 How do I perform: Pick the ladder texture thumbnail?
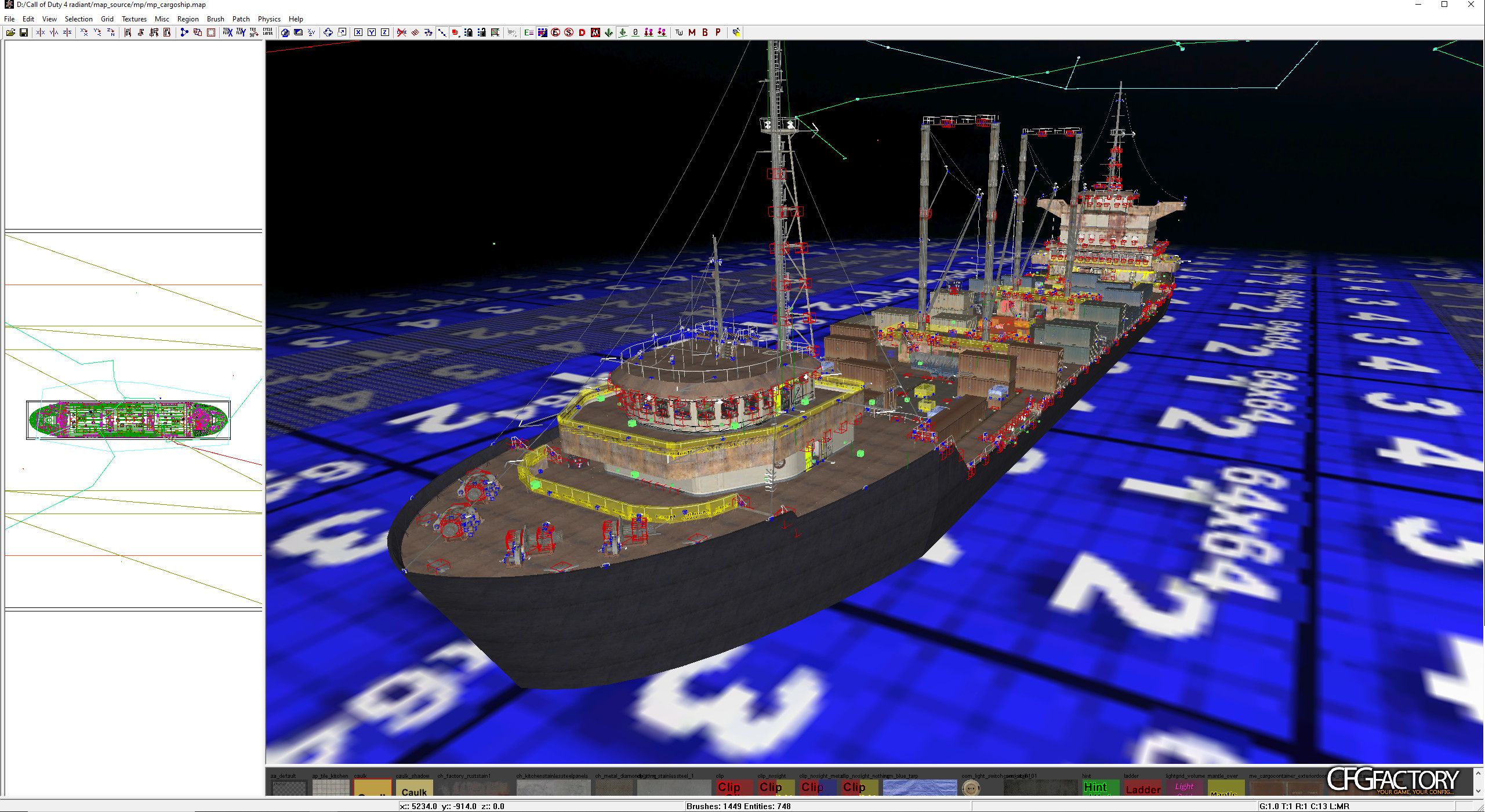(x=1142, y=787)
